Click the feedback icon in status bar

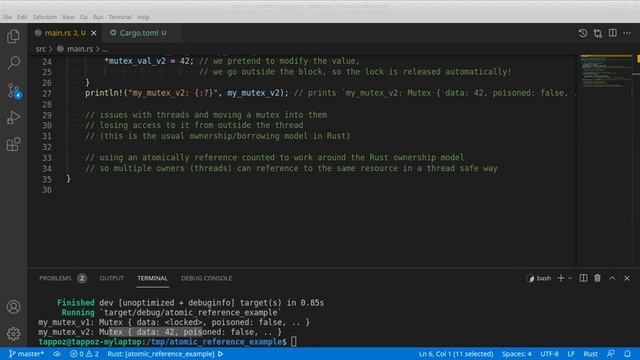611,354
